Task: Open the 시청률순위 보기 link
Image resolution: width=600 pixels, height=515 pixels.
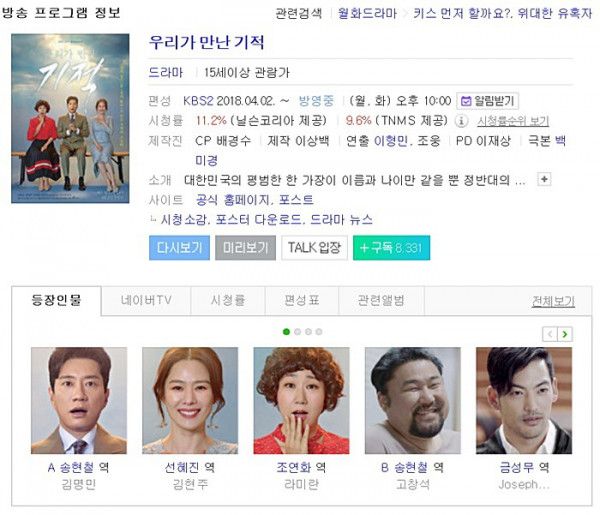Action: [513, 121]
